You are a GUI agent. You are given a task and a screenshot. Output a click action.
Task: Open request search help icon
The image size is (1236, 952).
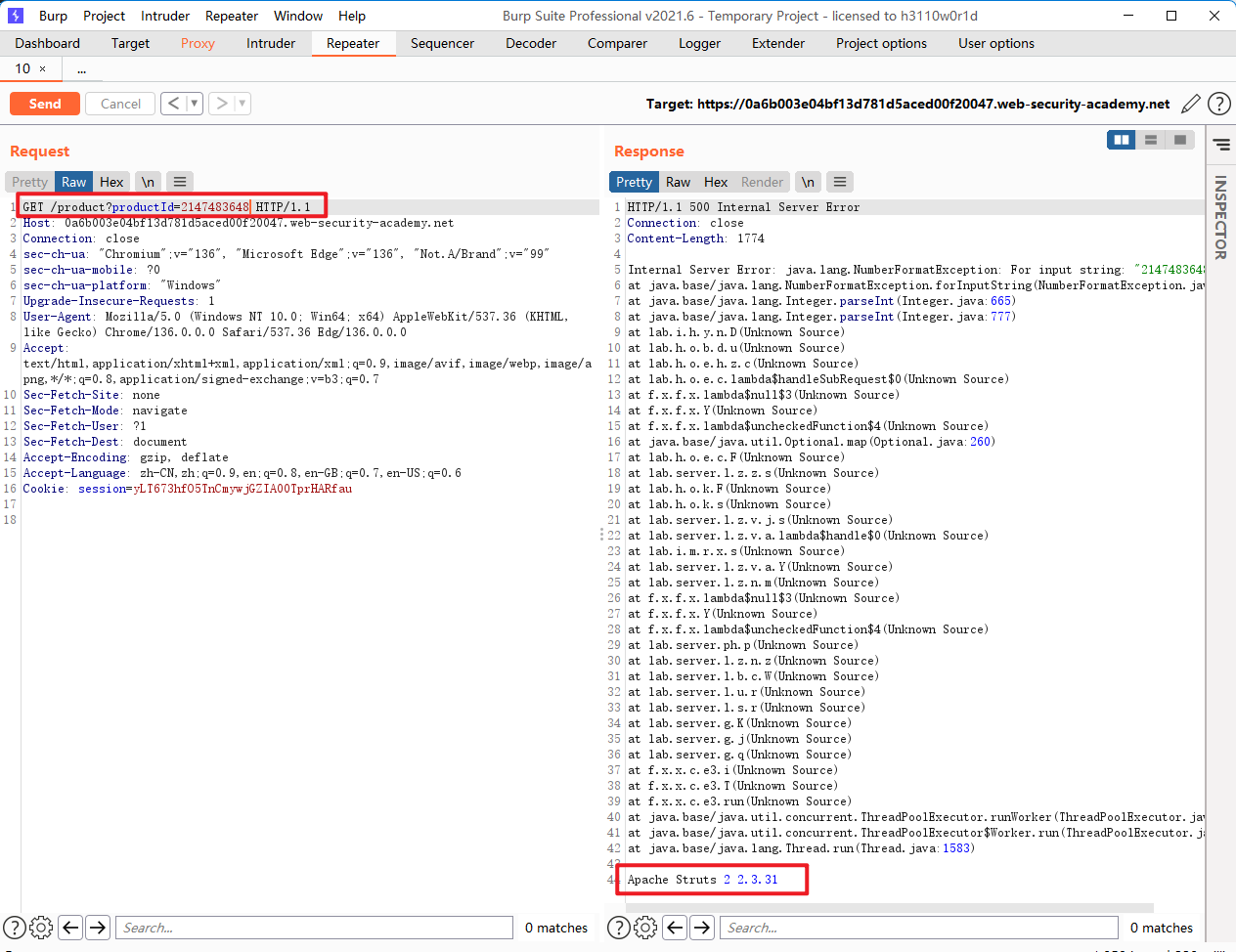click(15, 928)
